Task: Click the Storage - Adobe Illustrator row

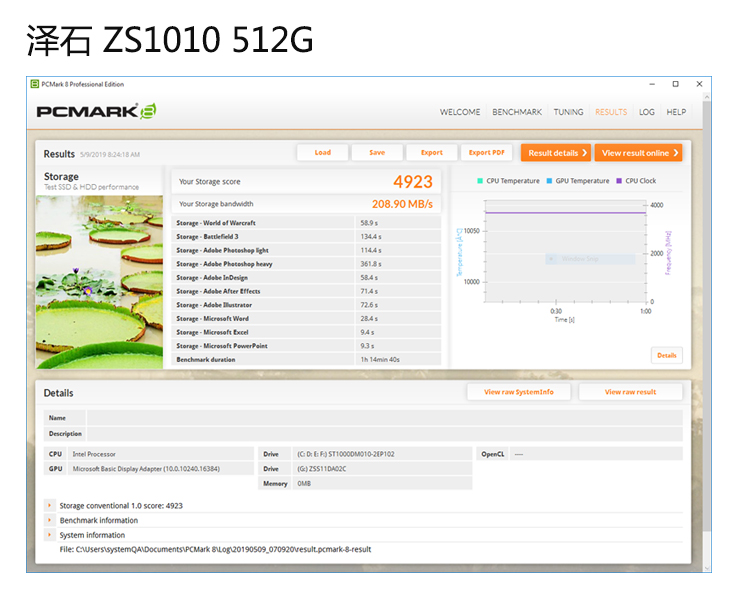Action: [306, 305]
